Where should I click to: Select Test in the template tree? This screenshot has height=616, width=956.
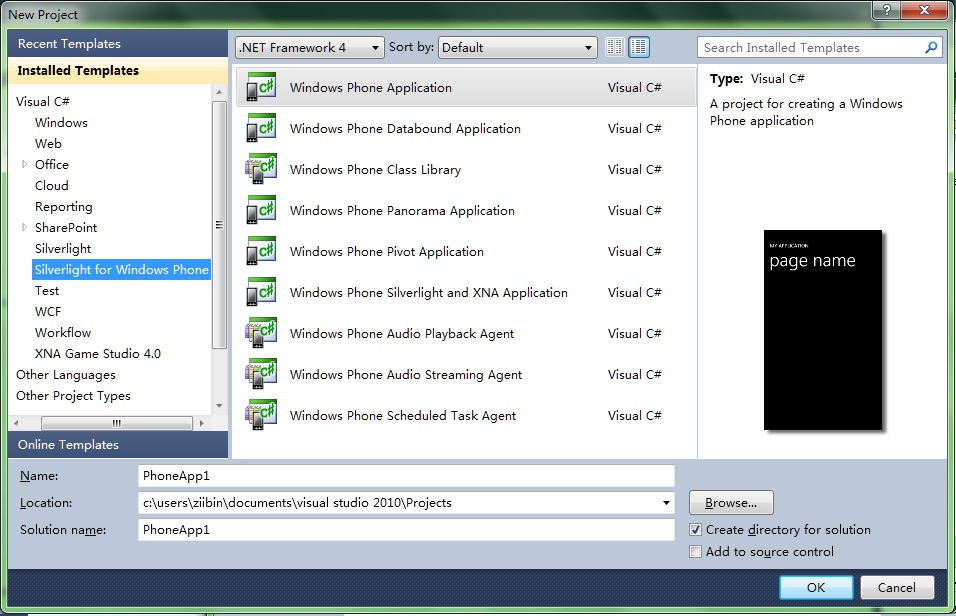(47, 290)
